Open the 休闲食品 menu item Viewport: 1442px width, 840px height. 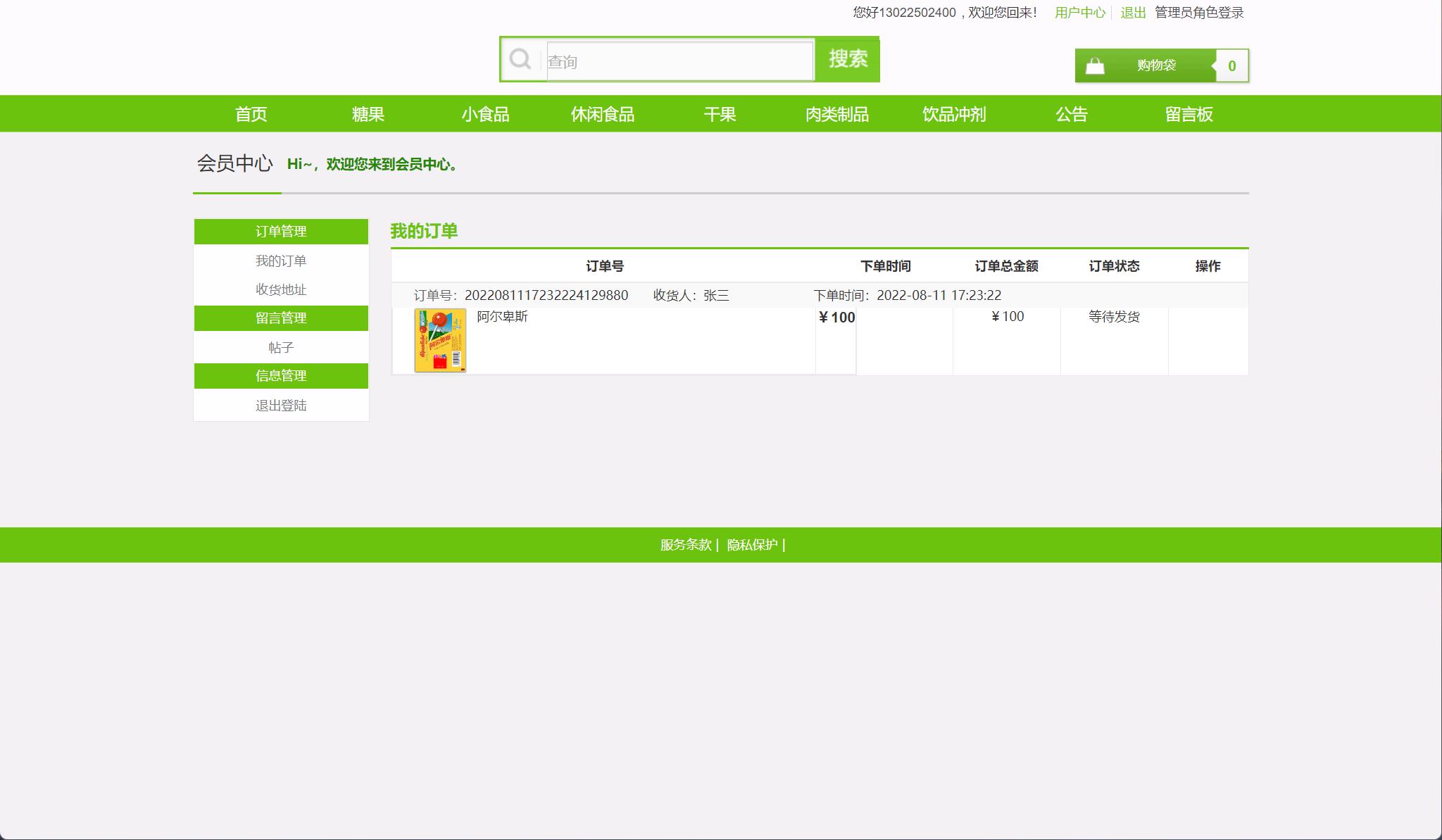(603, 113)
